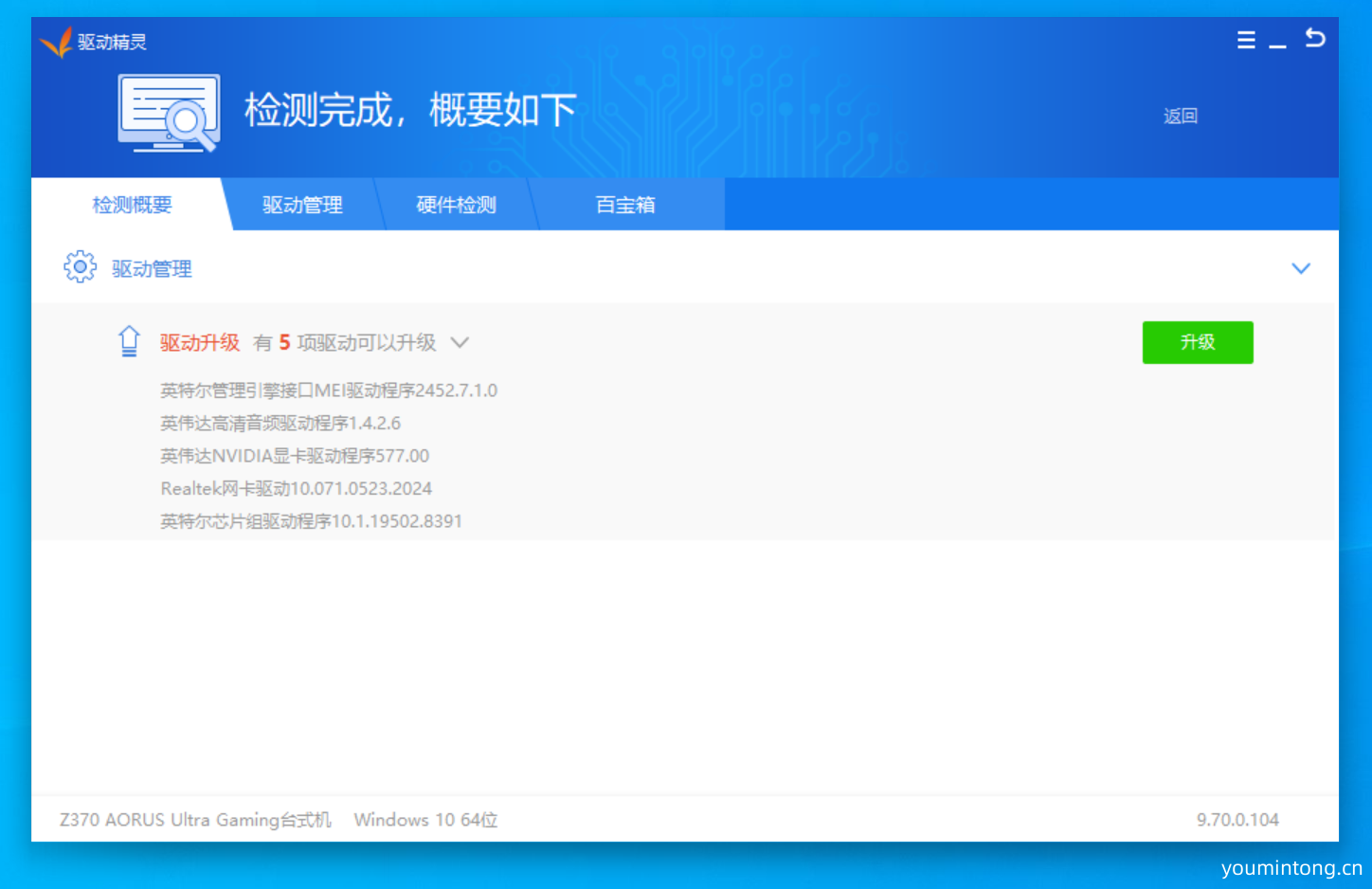Open the 硬件检测 tab
This screenshot has width=1372, height=889.
click(x=456, y=205)
